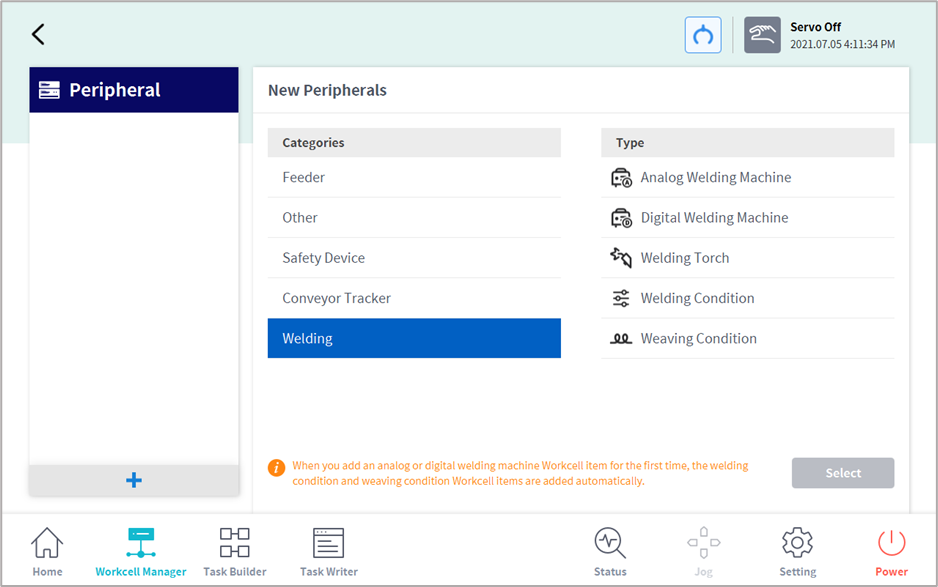Open the Task Builder tab
Screen dimensions: 938x587
(x=235, y=552)
